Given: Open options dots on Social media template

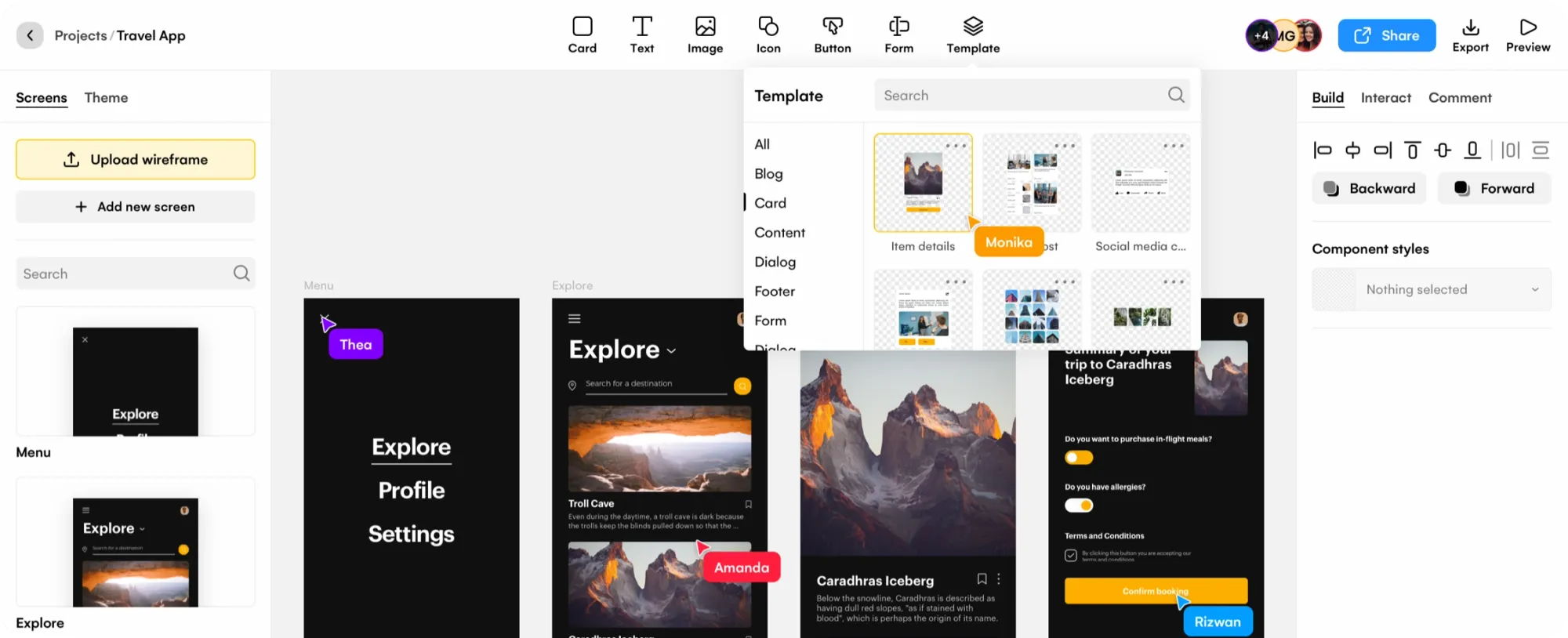Looking at the screenshot, I should [x=1174, y=146].
